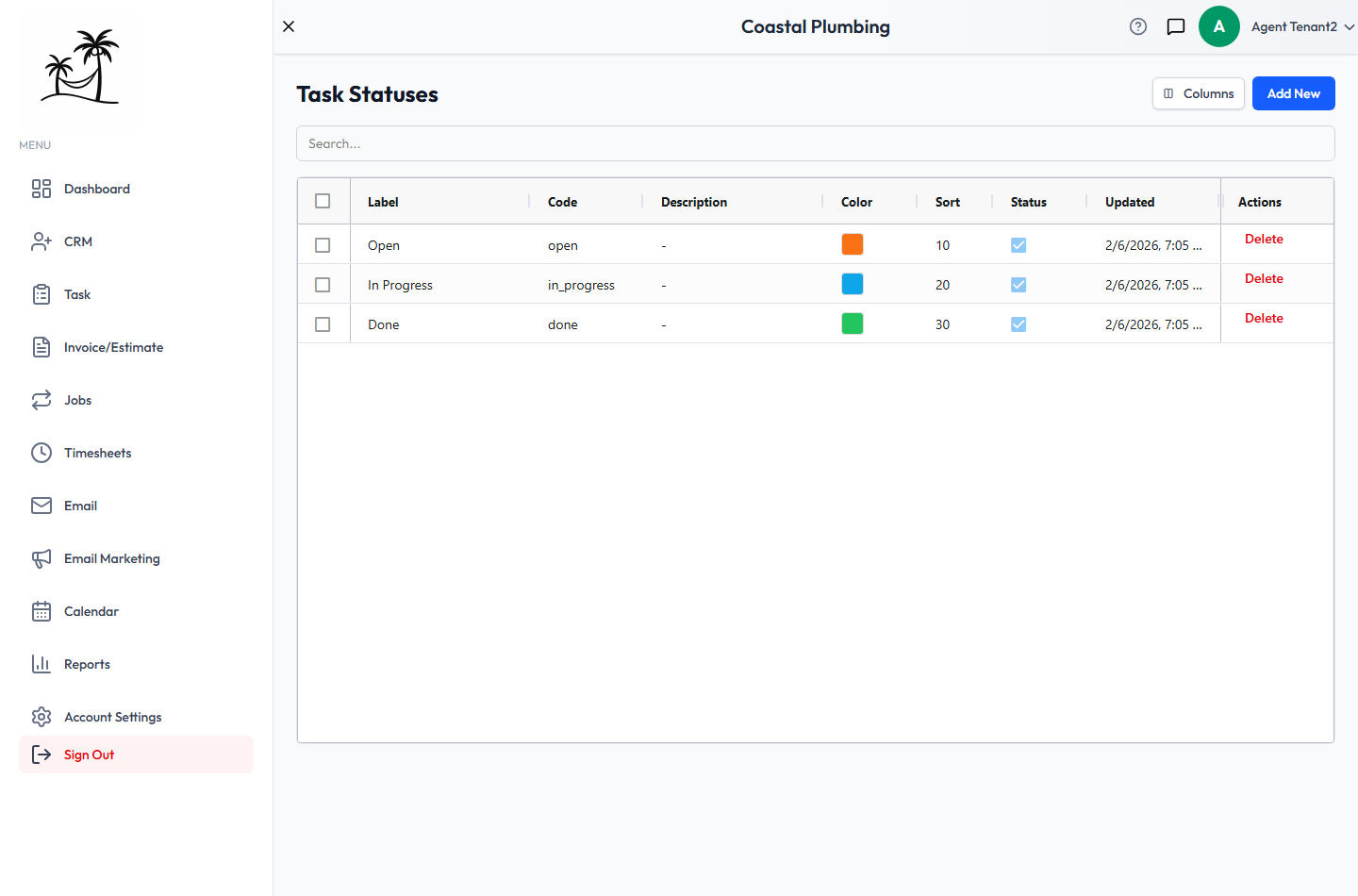This screenshot has width=1358, height=896.
Task: Click the CRM add-person icon
Action: click(x=41, y=241)
